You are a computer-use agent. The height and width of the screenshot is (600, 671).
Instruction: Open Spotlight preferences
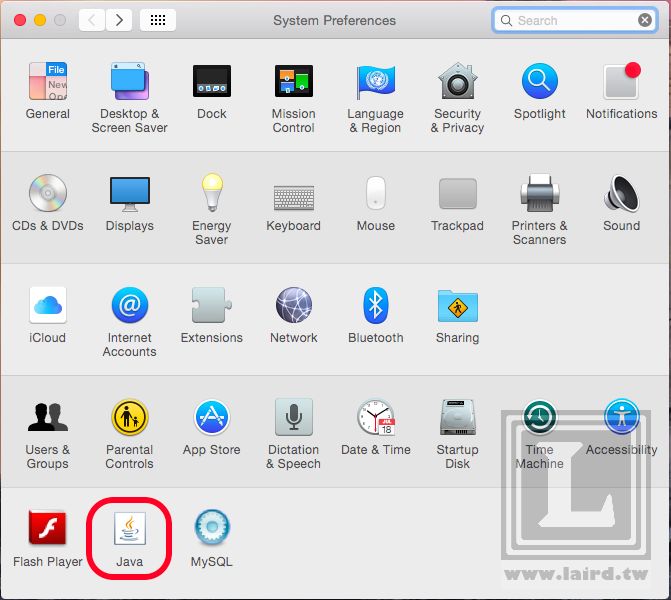(x=540, y=81)
